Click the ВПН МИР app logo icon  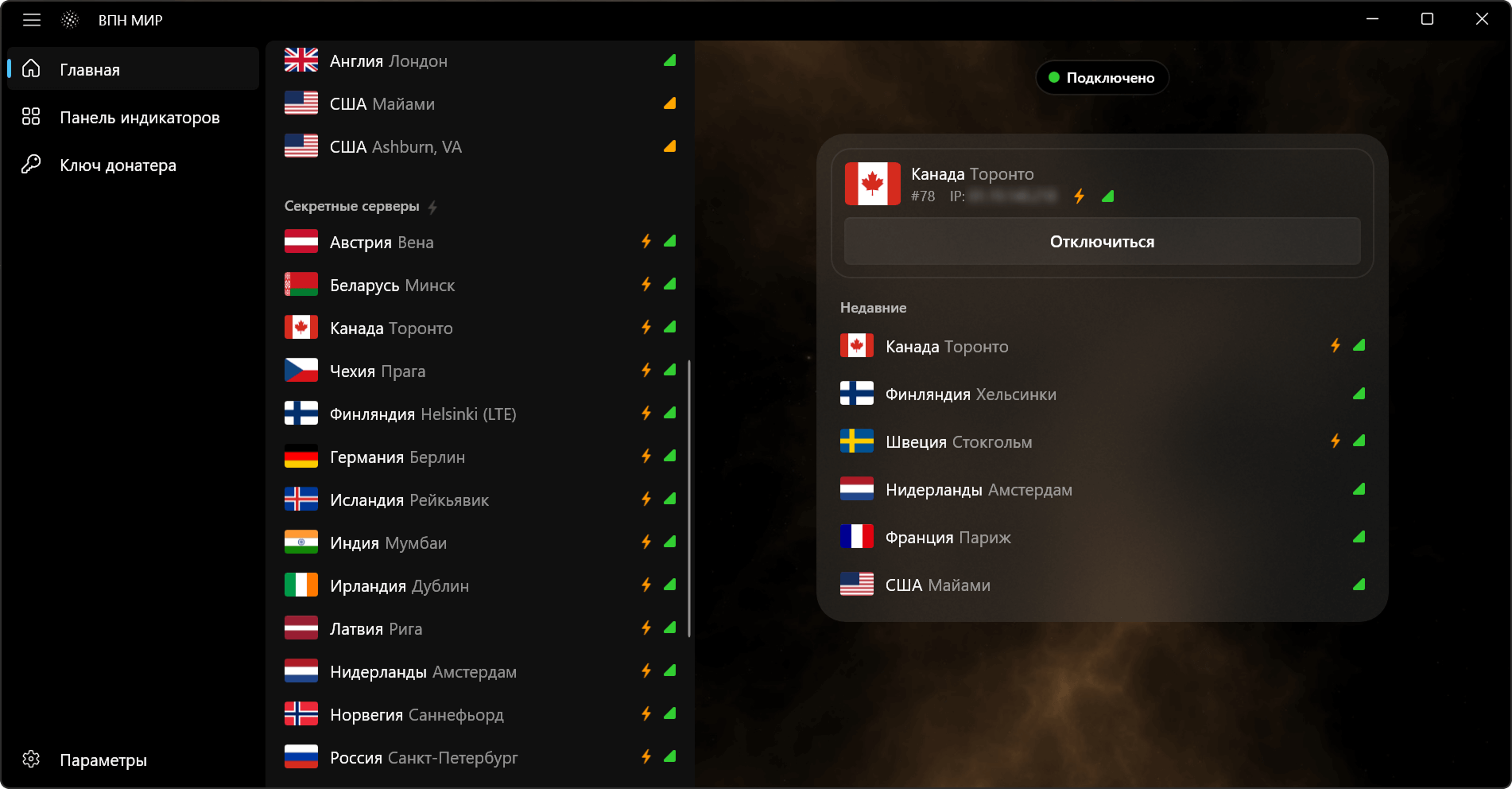pyautogui.click(x=70, y=20)
